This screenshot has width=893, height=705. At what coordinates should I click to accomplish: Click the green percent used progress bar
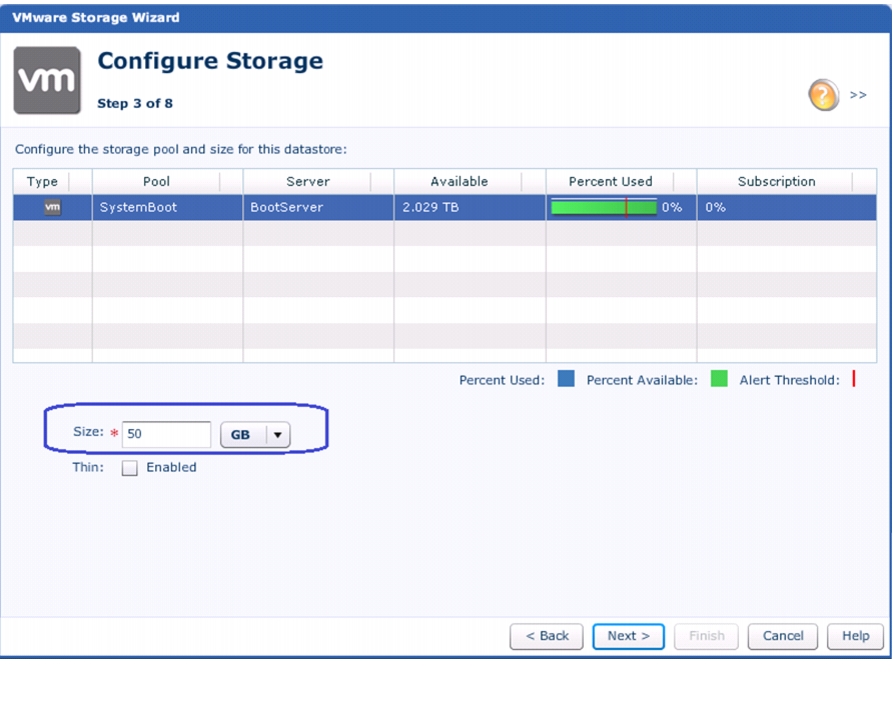(604, 207)
